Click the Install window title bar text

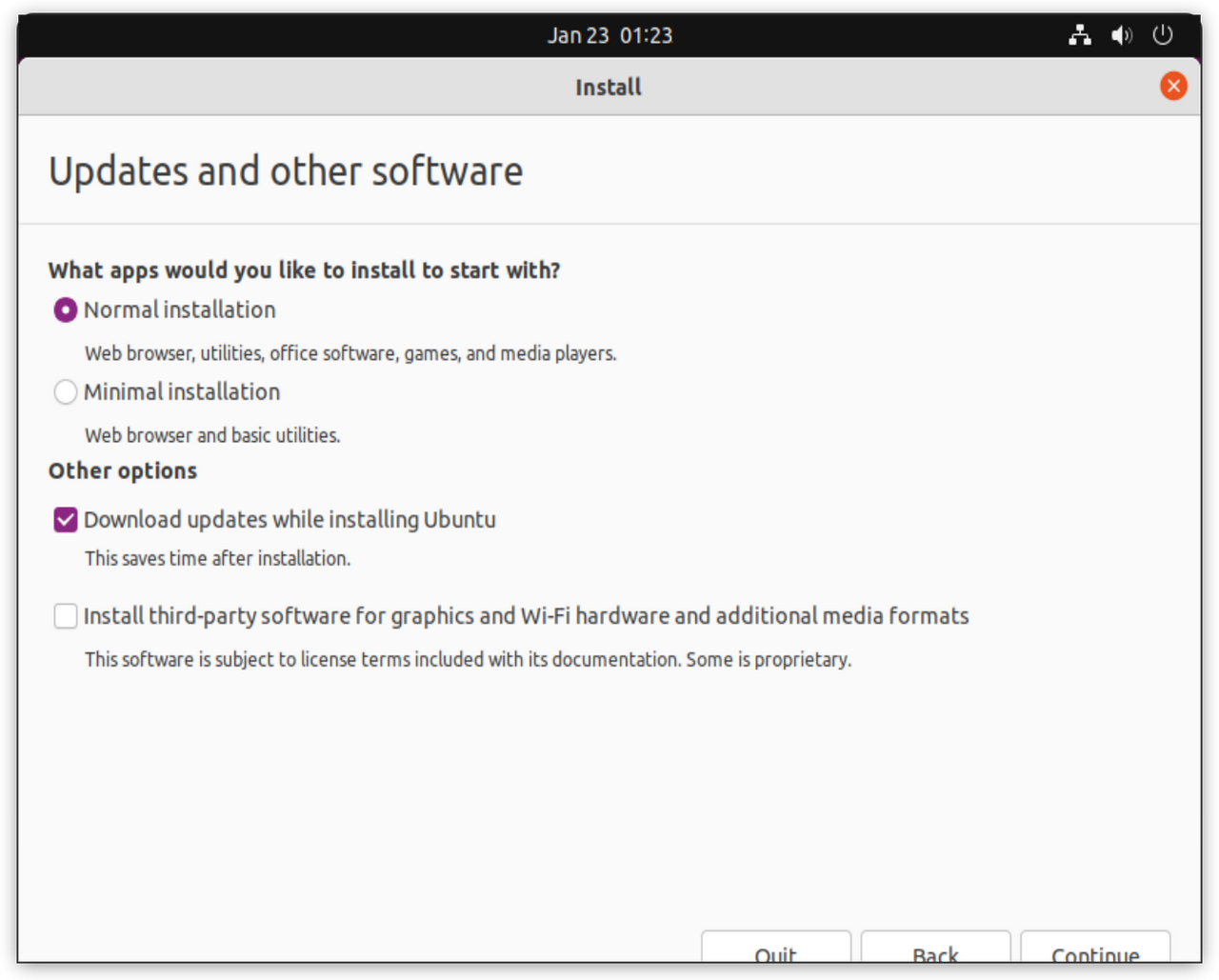608,88
